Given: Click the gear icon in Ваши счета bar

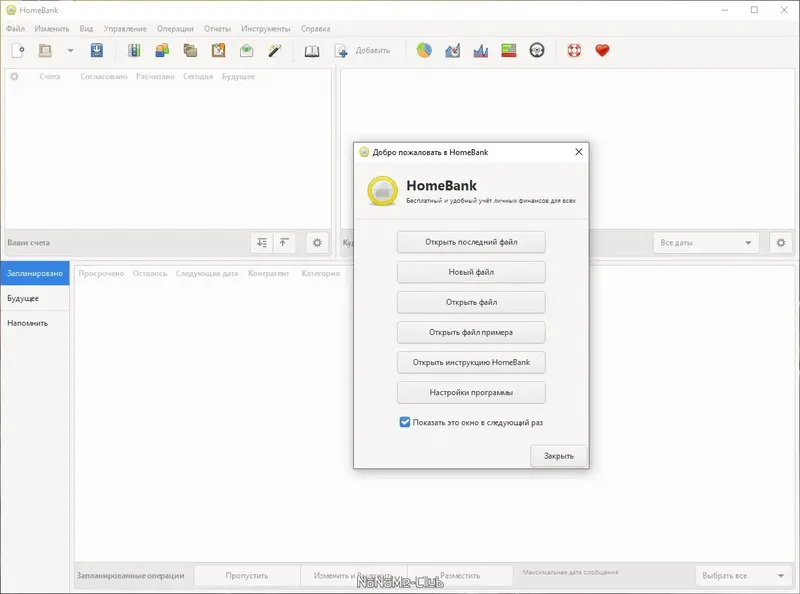Looking at the screenshot, I should 317,242.
